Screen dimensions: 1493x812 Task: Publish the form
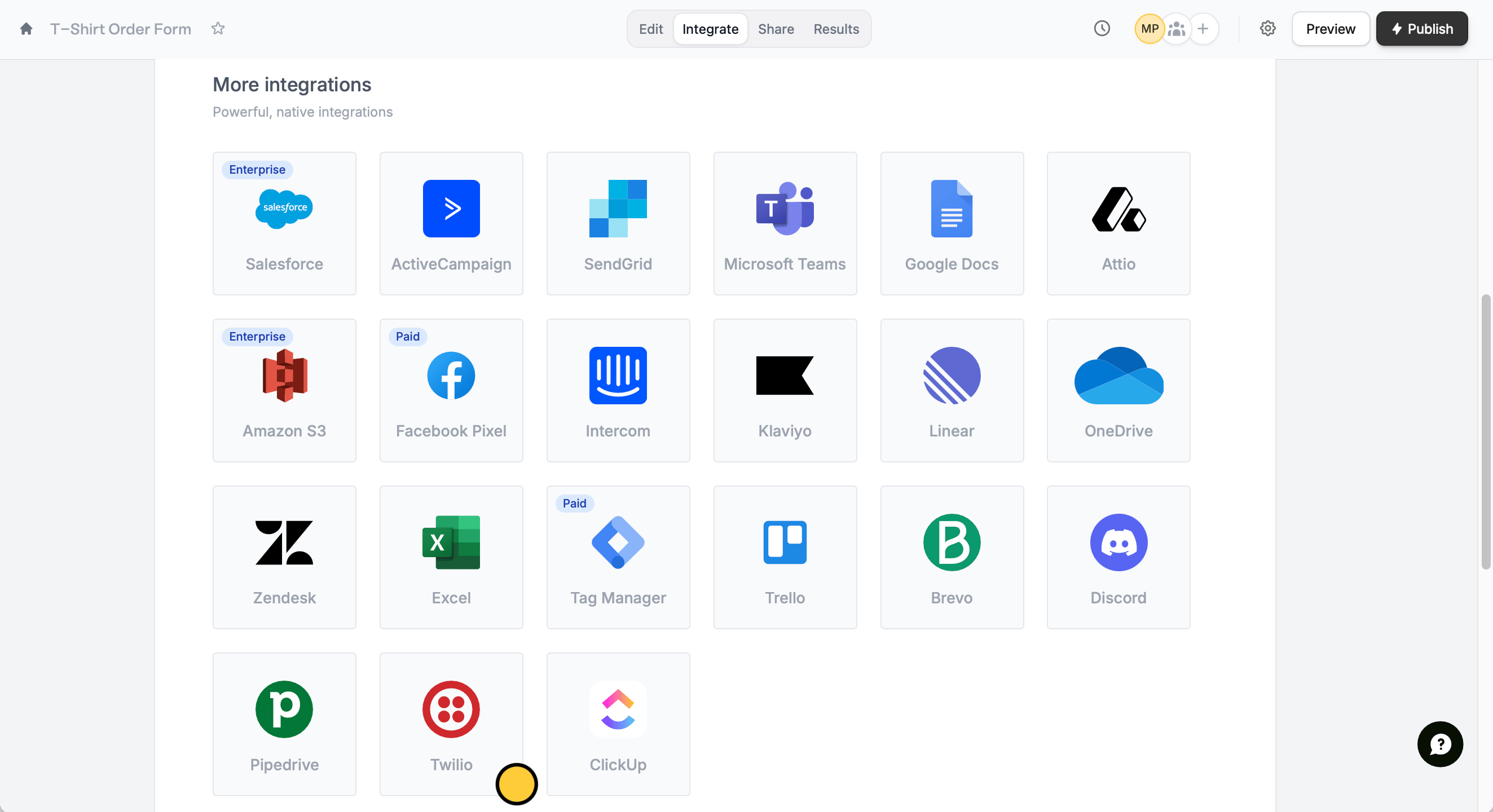point(1422,29)
